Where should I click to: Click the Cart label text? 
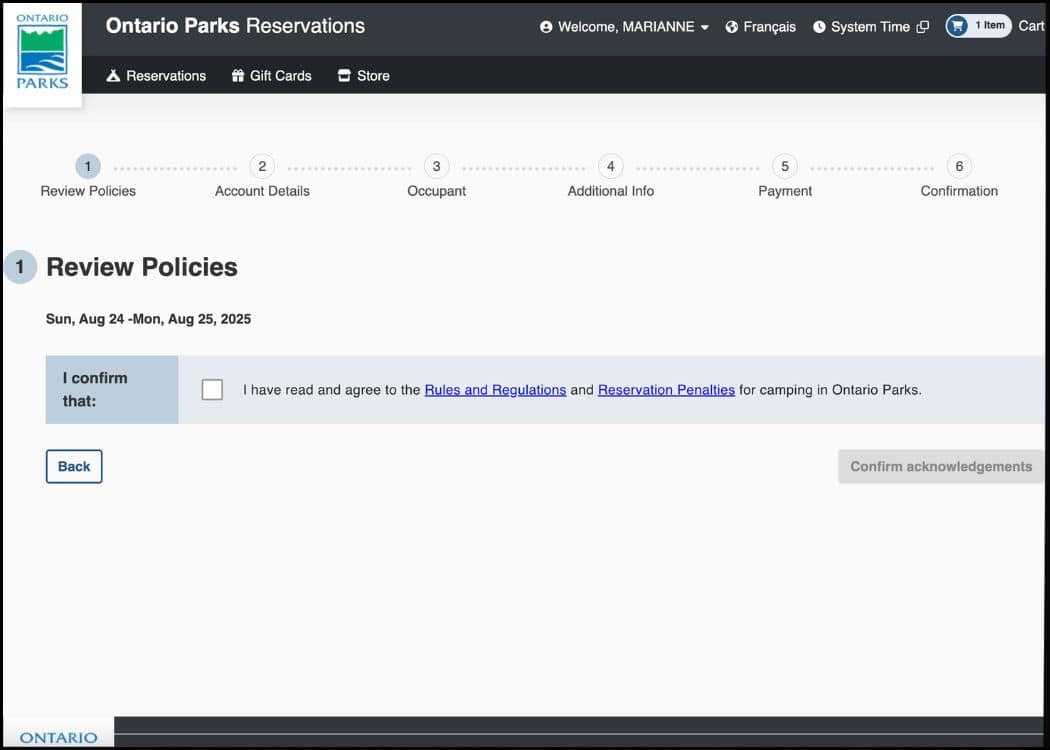1031,26
